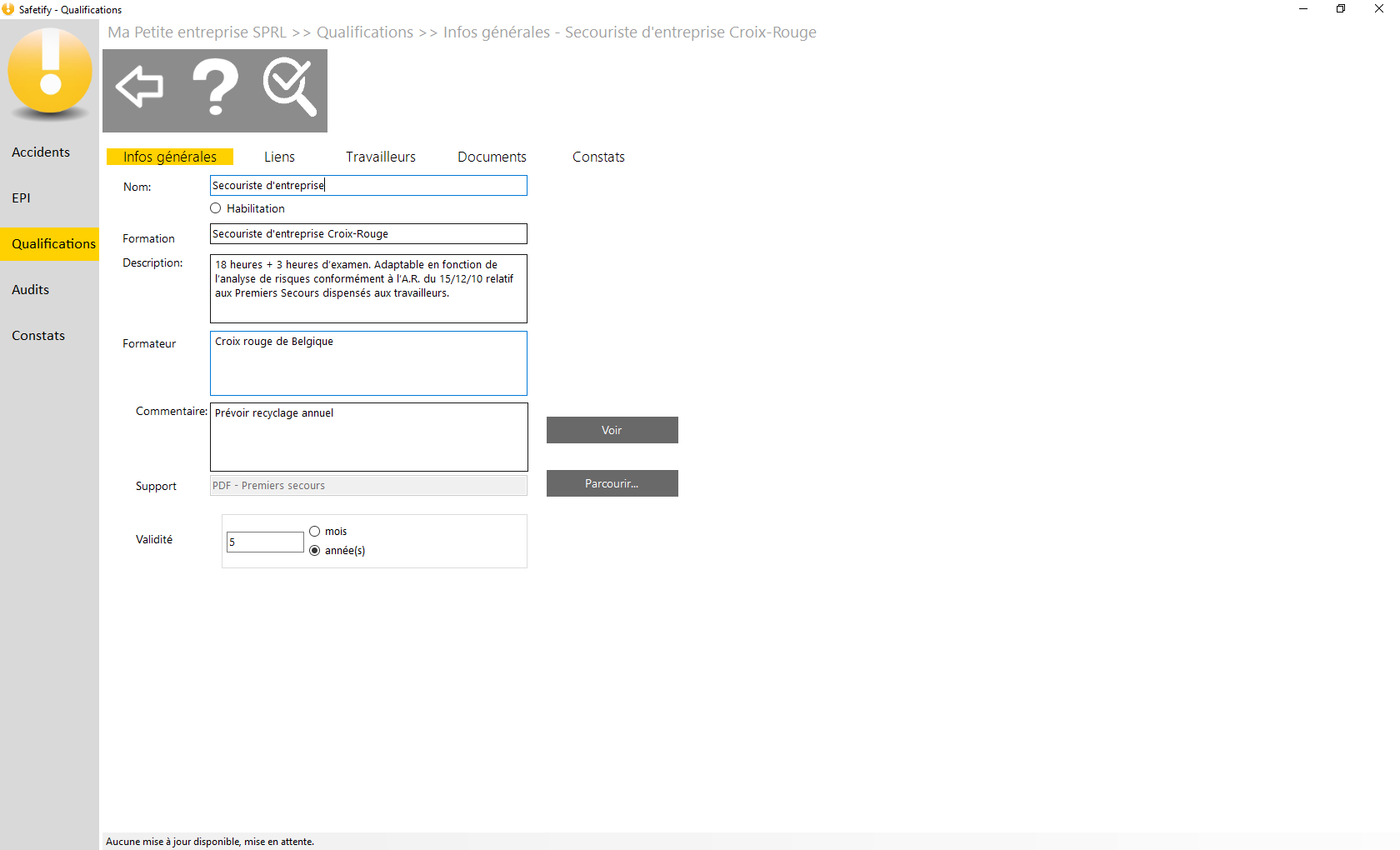Click the yellow Safetify exclamation logo
1400x850 pixels.
click(50, 71)
